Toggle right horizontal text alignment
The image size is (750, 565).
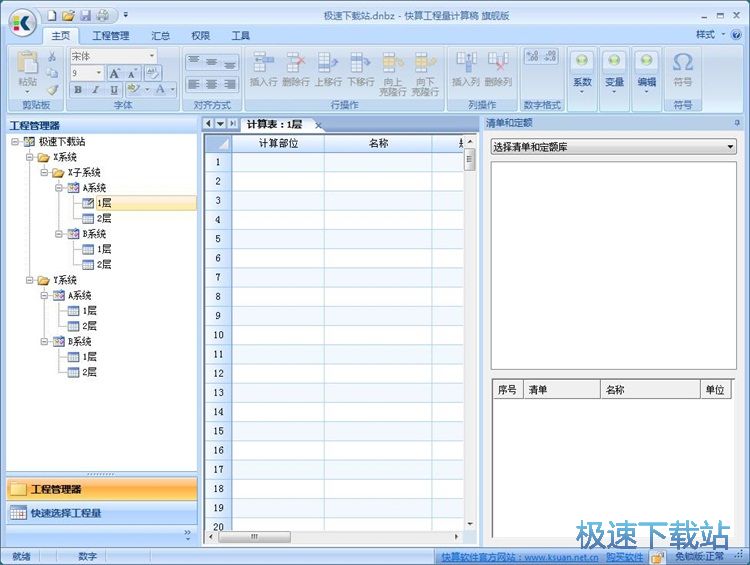(230, 85)
